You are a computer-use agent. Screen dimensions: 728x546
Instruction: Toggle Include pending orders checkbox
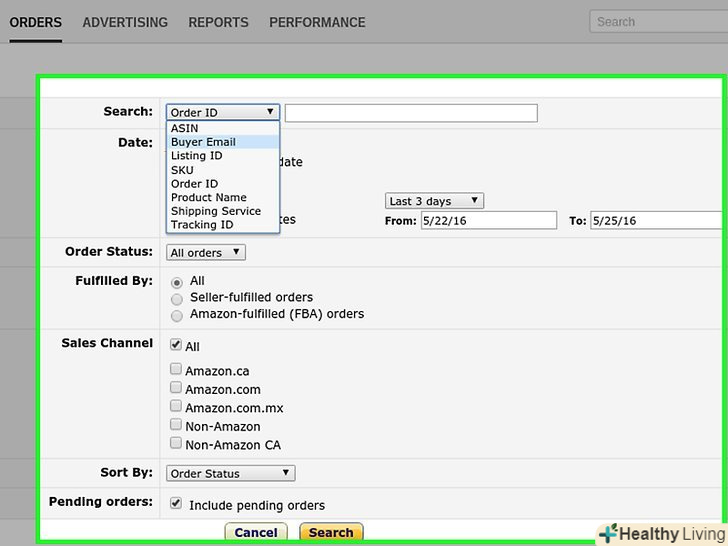176,504
